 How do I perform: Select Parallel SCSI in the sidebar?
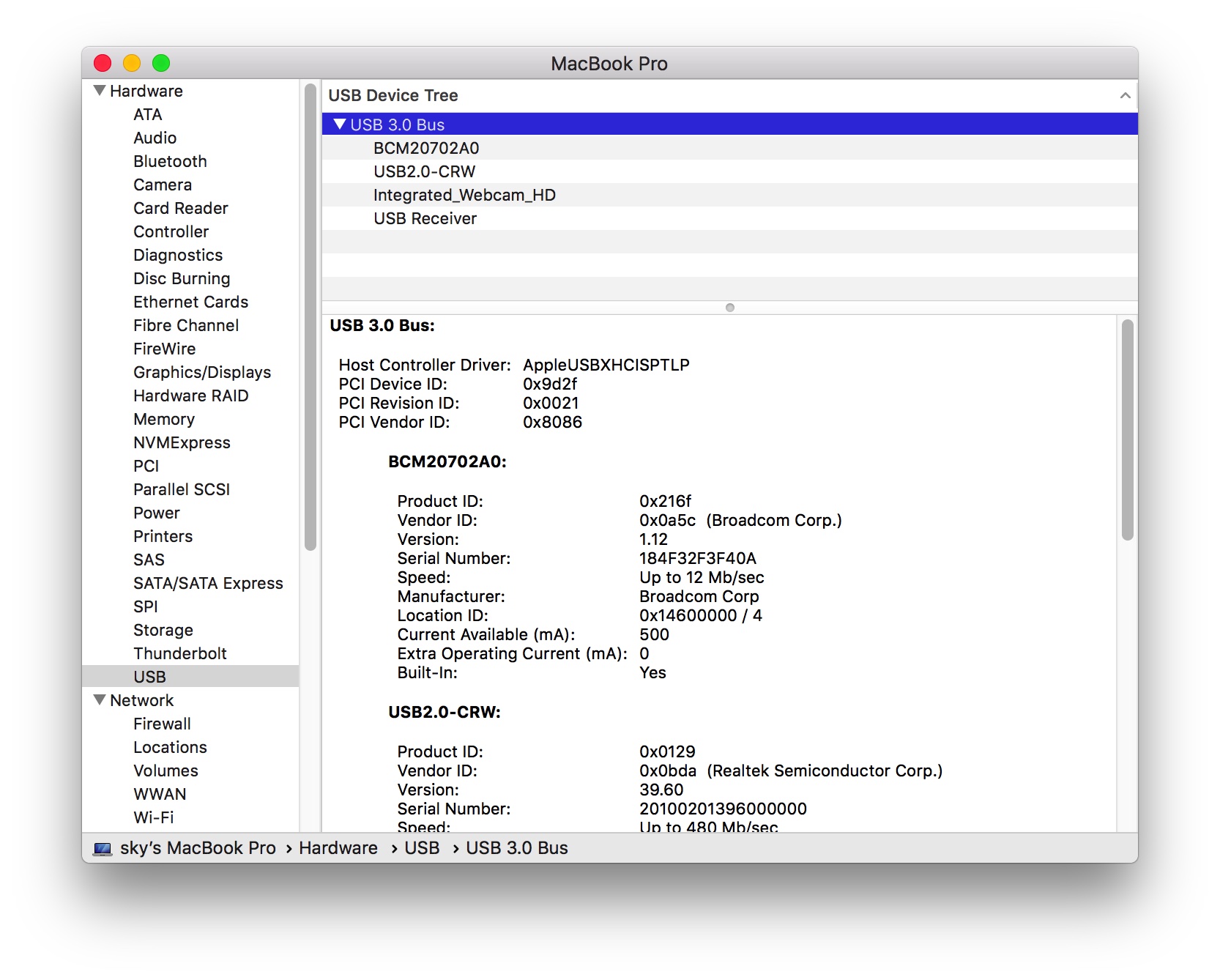[182, 489]
